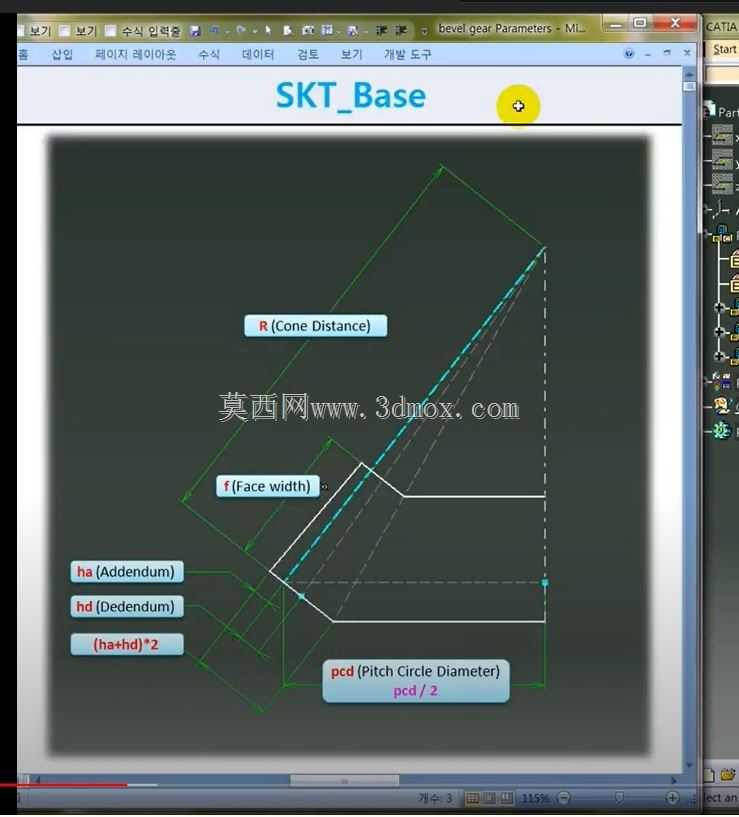Select the third plane icon in the CATIA tree

pyautogui.click(x=723, y=184)
